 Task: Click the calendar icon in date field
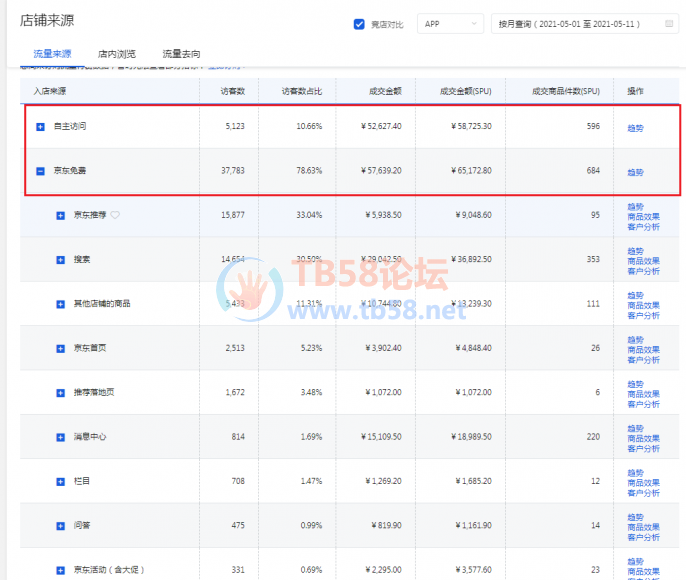668,24
